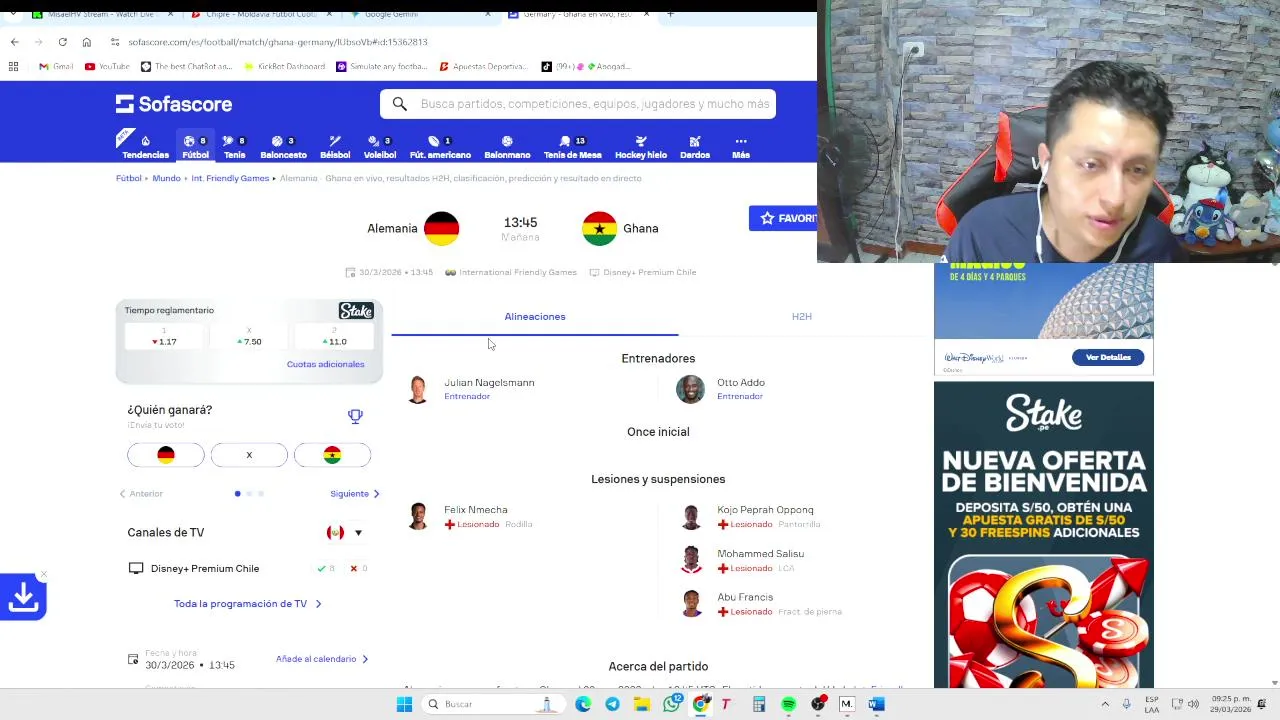Select the 11.0 away win odds

tap(334, 338)
